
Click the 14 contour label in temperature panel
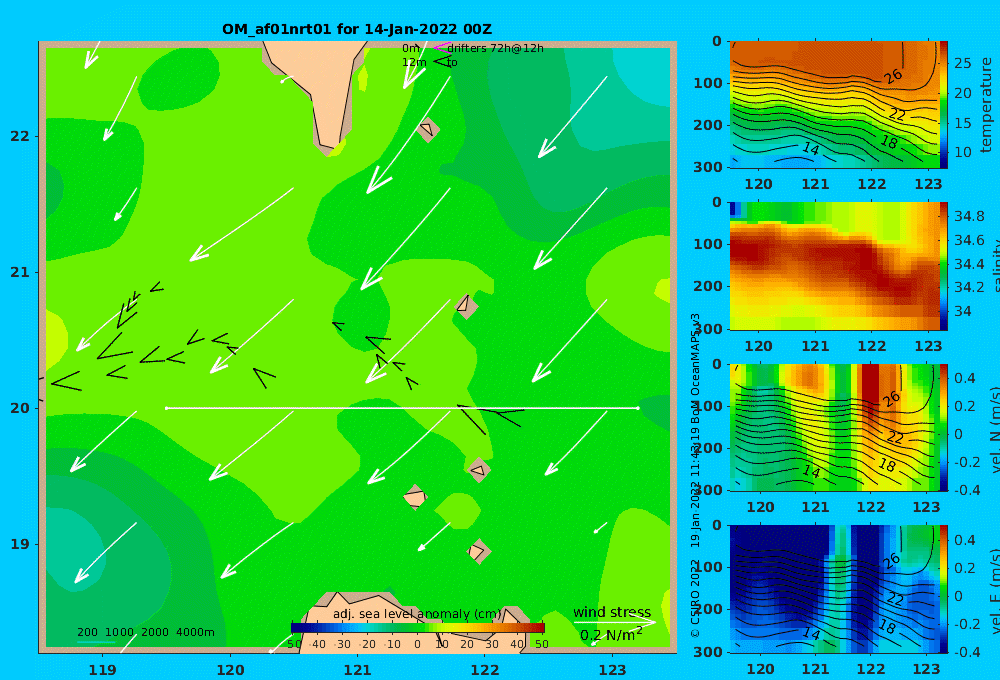click(811, 149)
